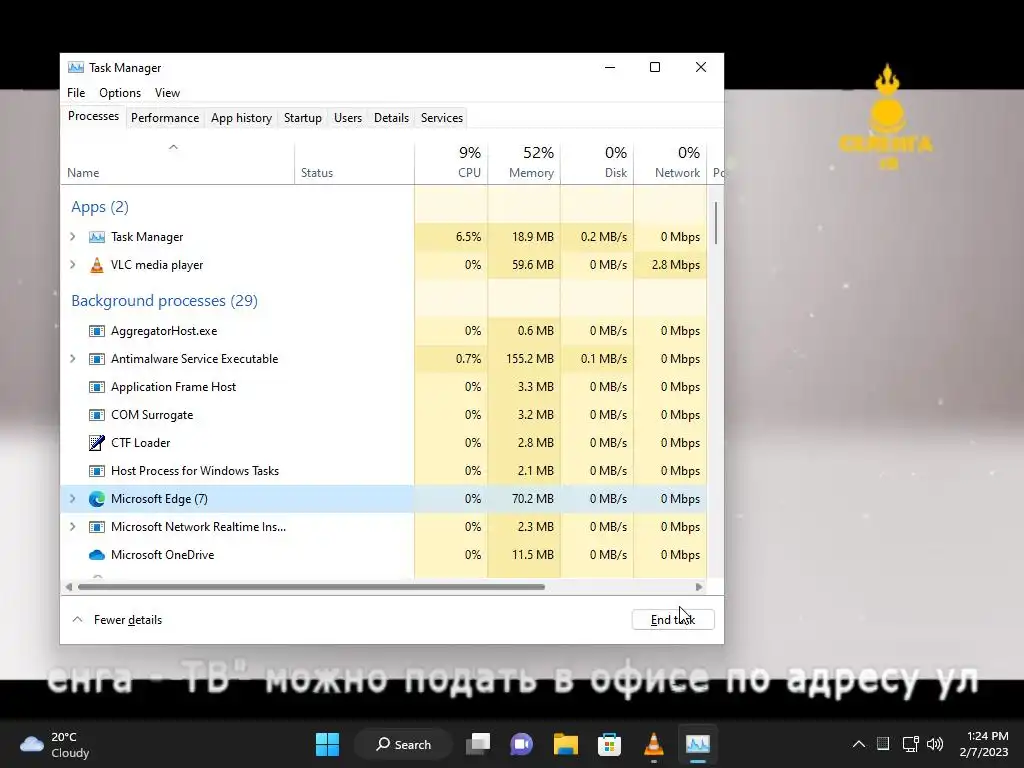Open Task View from the taskbar
This screenshot has height=768, width=1024.
coord(478,744)
